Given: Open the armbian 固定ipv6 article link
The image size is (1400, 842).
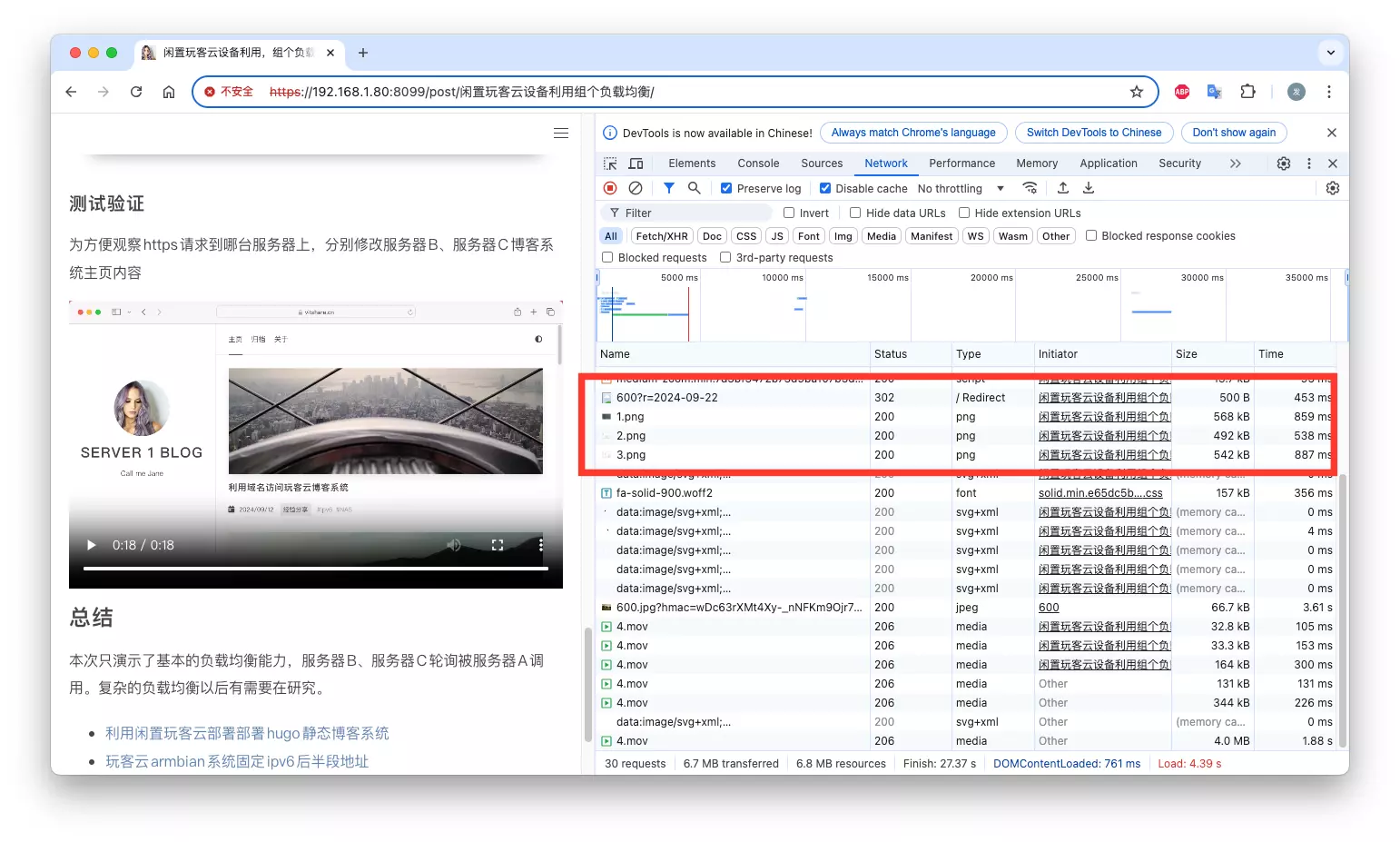Looking at the screenshot, I should coord(237,761).
